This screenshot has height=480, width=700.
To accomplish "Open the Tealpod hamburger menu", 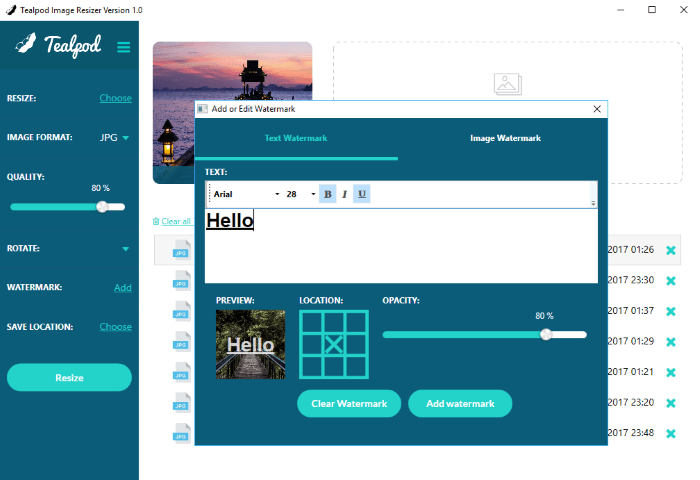I will click(124, 47).
